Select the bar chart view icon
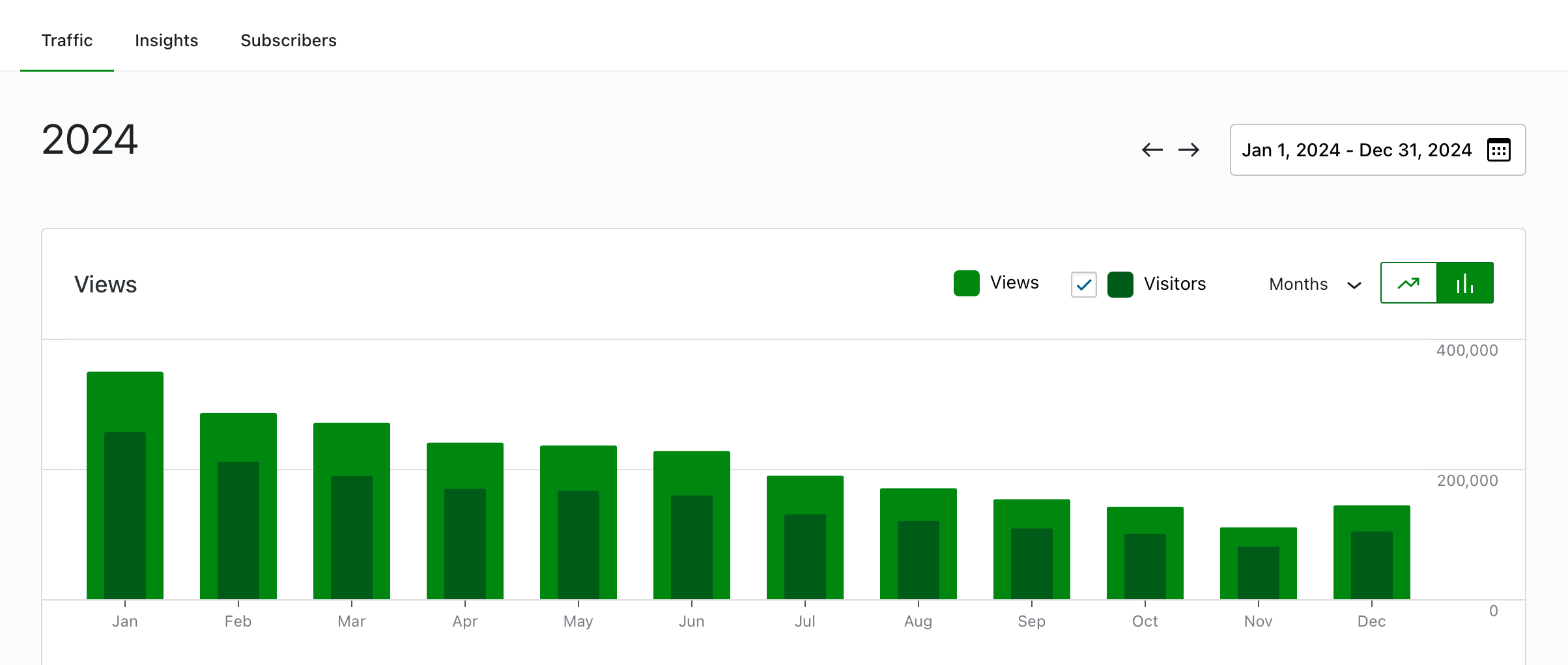The image size is (1568, 665). click(1465, 283)
